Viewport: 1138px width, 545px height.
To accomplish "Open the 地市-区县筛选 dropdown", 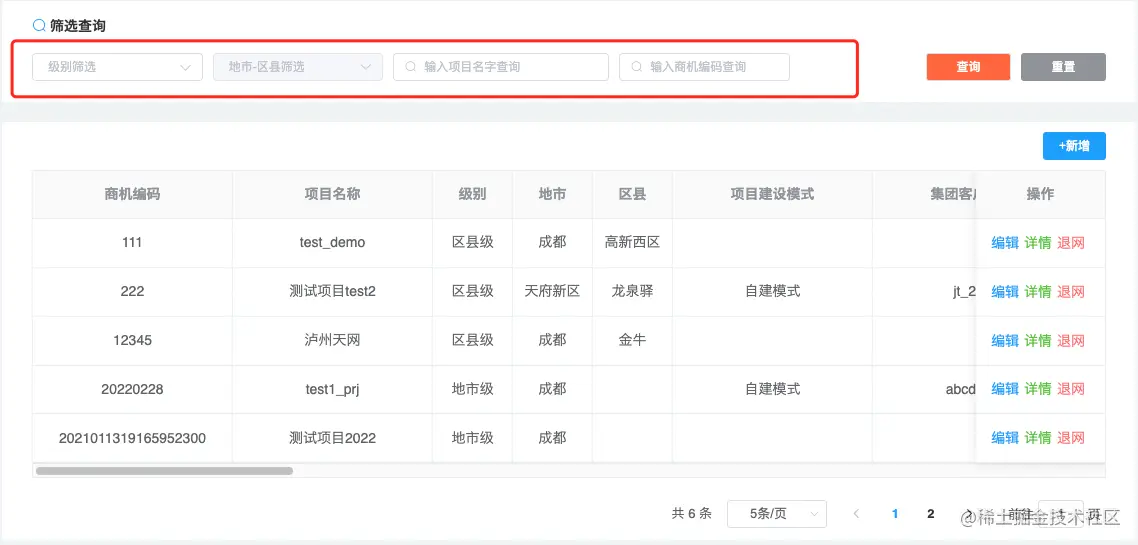I will click(298, 67).
